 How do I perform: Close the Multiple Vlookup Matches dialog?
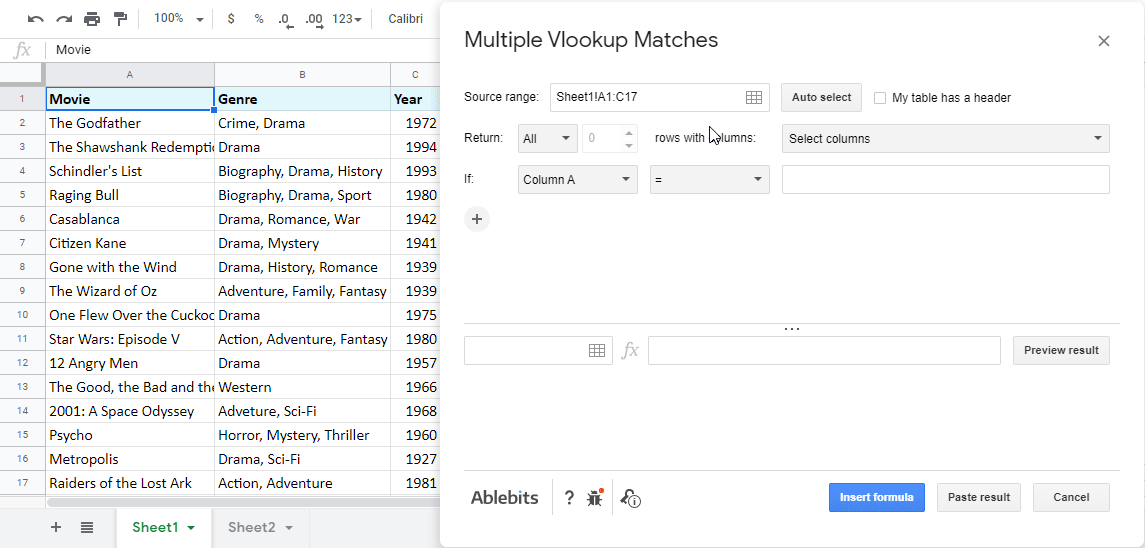point(1103,41)
